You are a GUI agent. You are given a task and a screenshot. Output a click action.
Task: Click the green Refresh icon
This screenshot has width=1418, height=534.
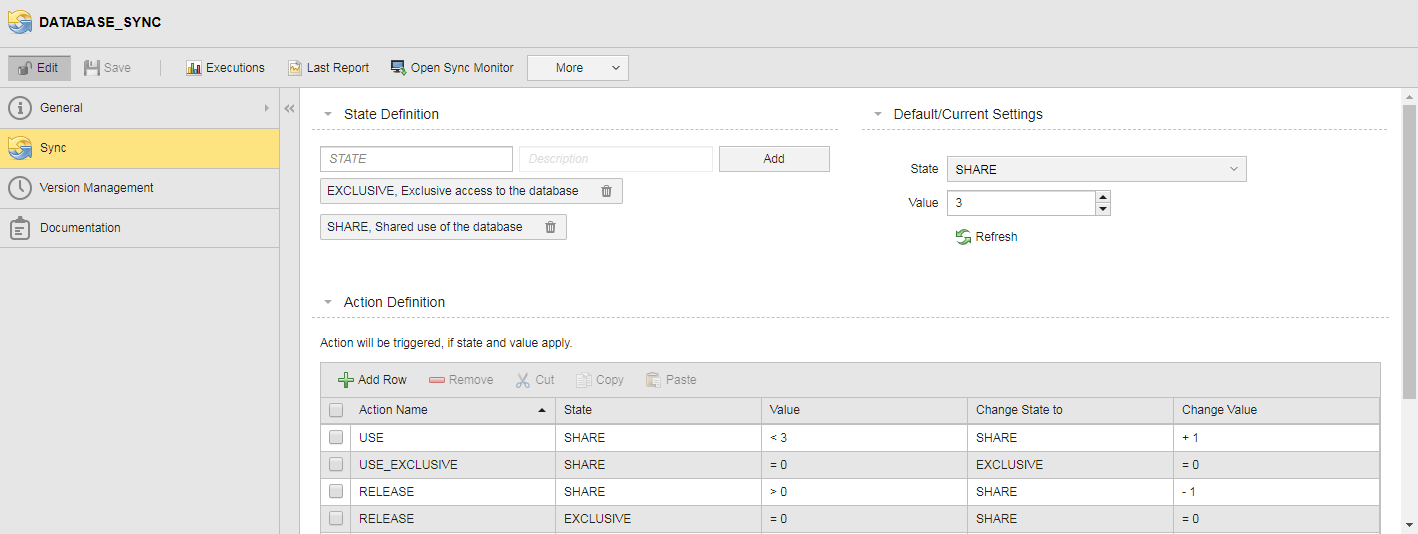(963, 237)
